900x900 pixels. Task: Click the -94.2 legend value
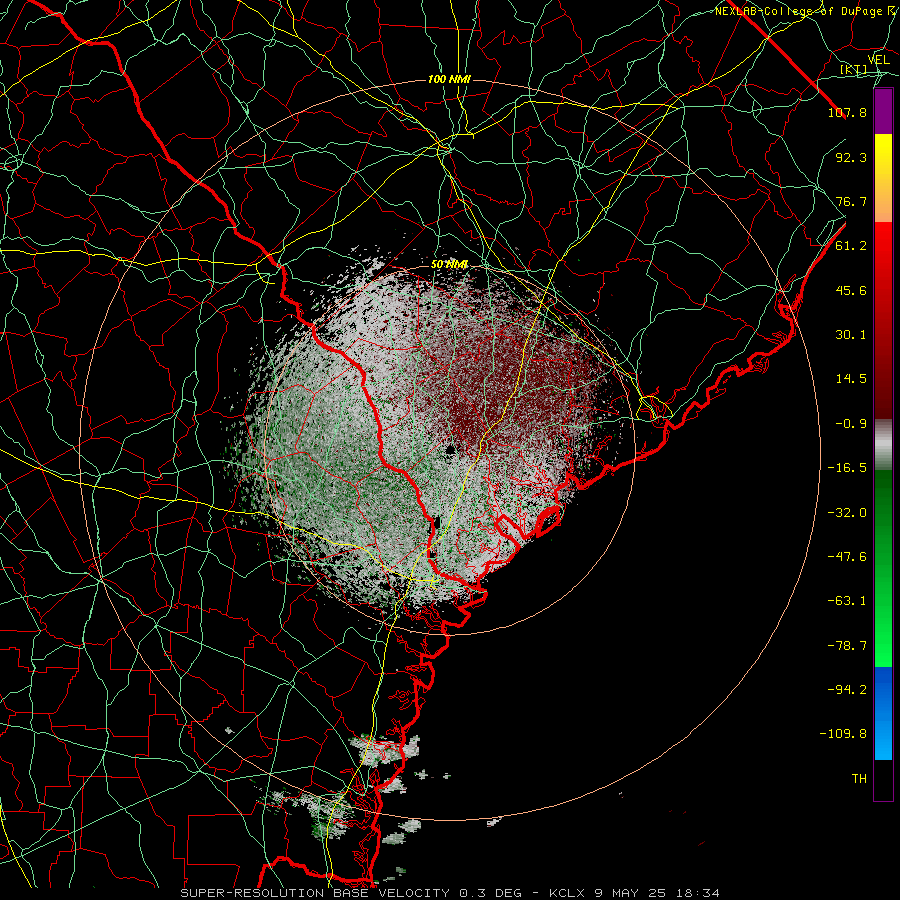coord(847,689)
